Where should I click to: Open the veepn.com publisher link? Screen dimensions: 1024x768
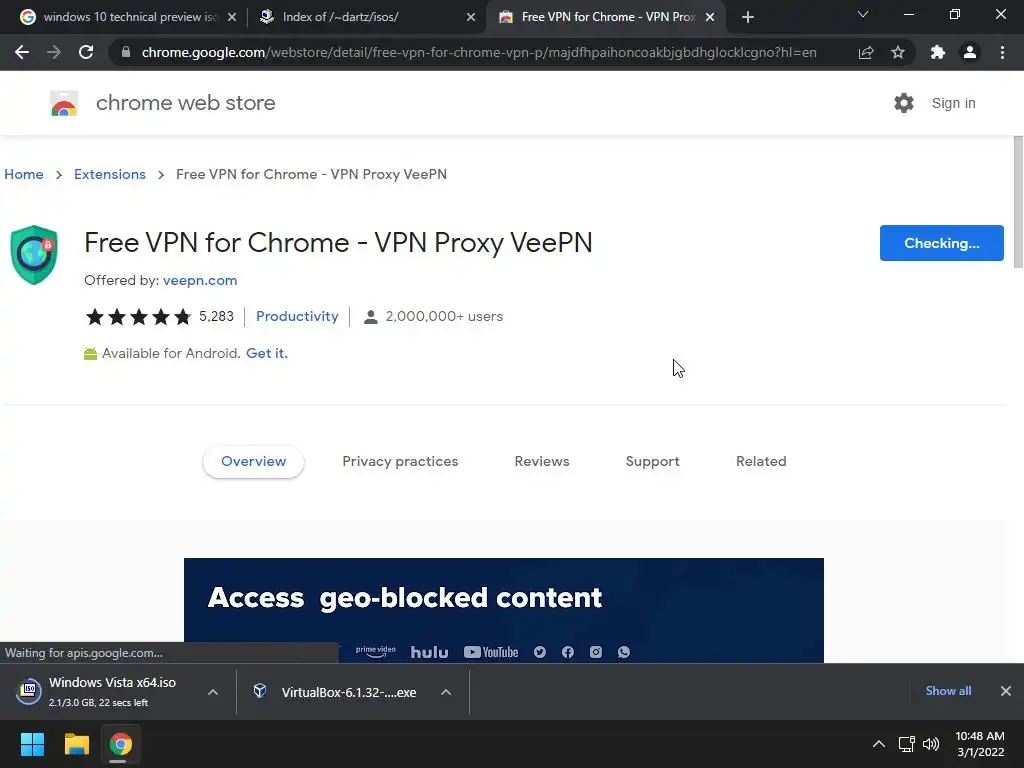pyautogui.click(x=200, y=280)
